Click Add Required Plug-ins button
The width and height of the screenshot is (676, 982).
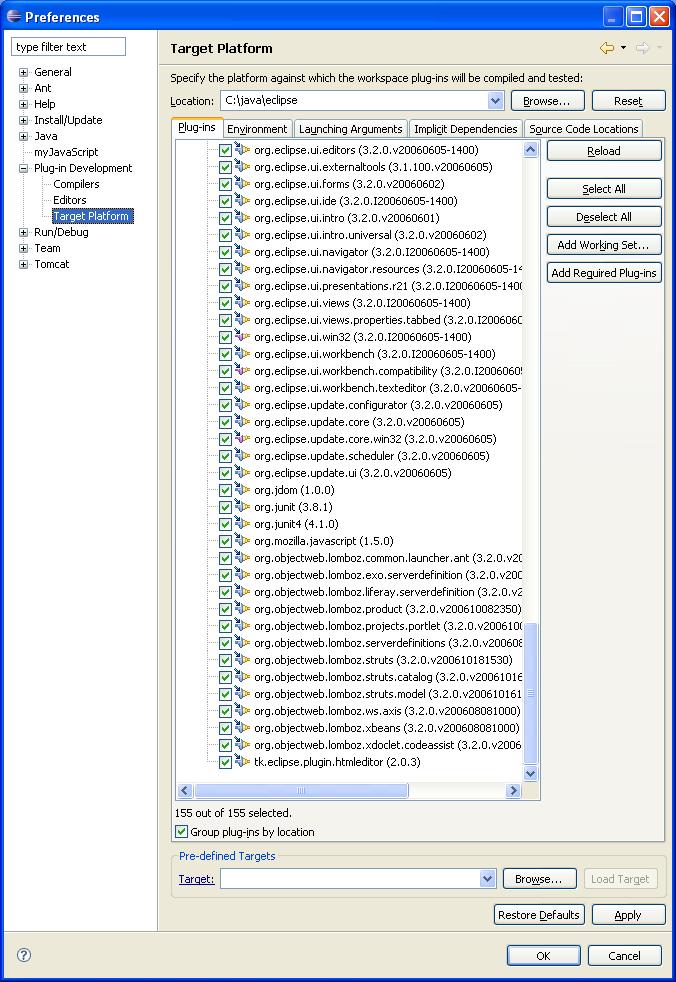click(604, 272)
